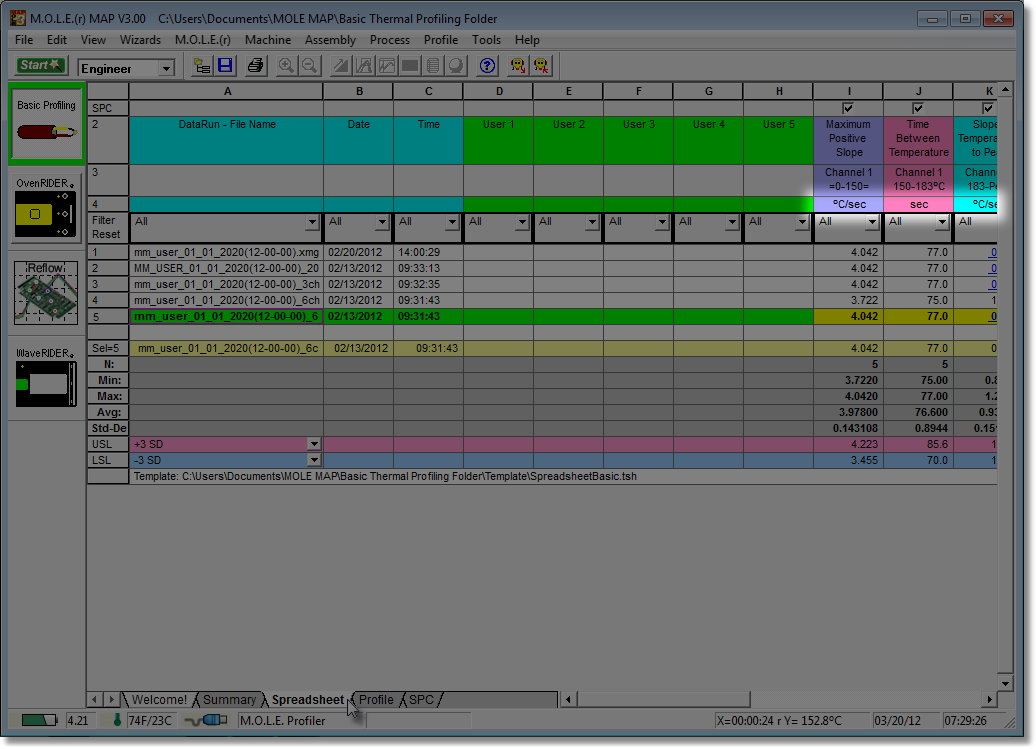Screen dimensions: 1036x749
Task: Click the zoom in magnifier icon
Action: point(286,66)
